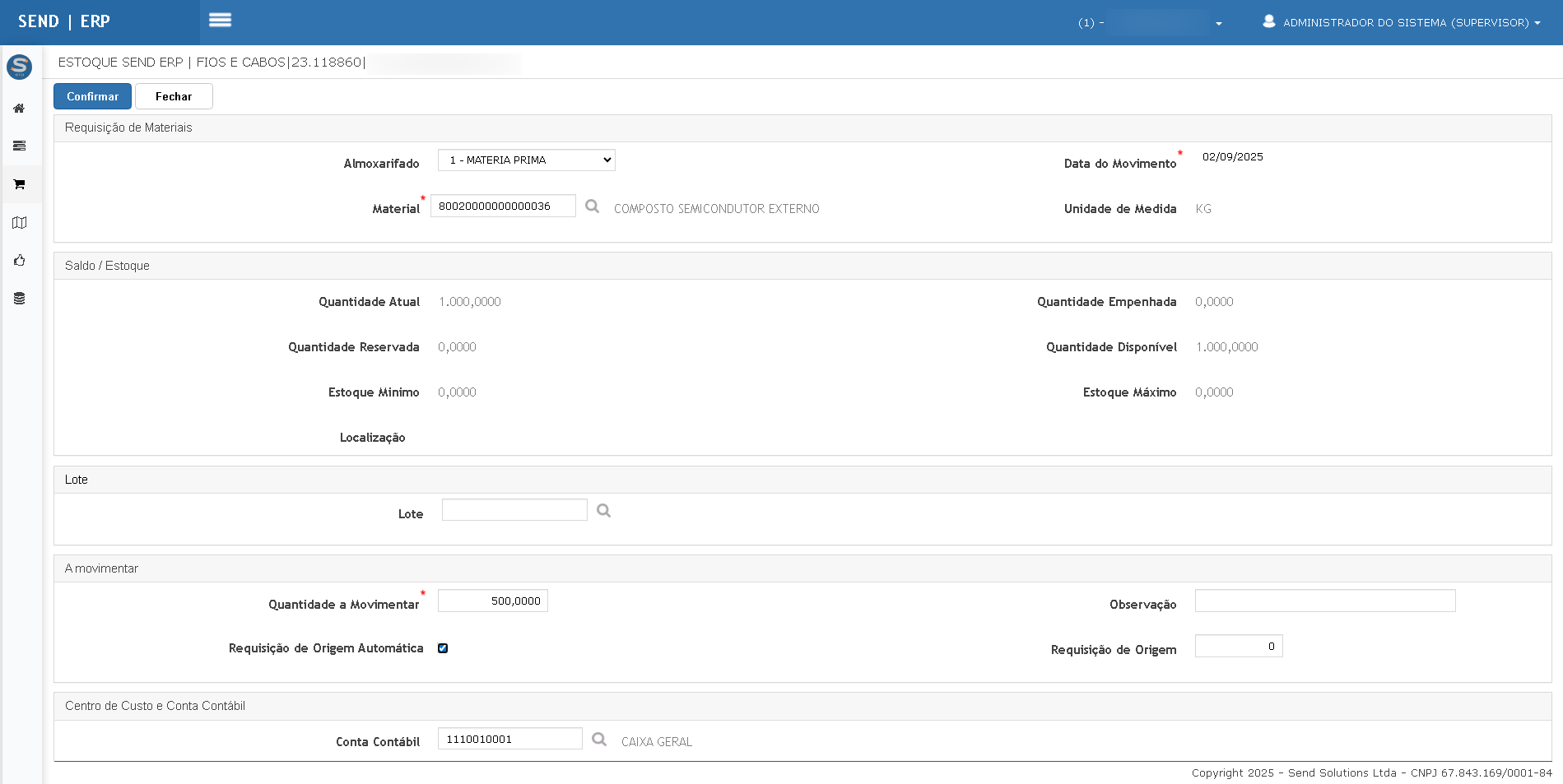Viewport: 1563px width, 784px height.
Task: Open the home icon in sidebar
Action: click(x=19, y=109)
